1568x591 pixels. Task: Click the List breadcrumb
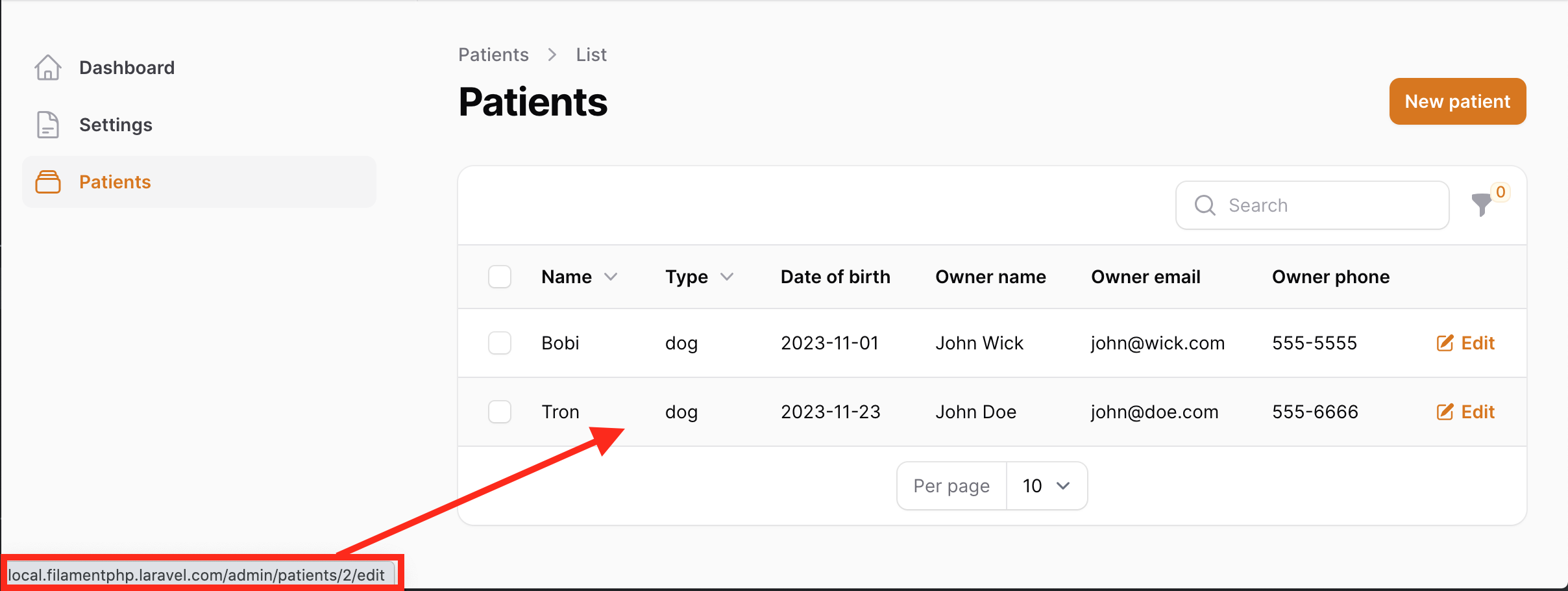[x=591, y=55]
